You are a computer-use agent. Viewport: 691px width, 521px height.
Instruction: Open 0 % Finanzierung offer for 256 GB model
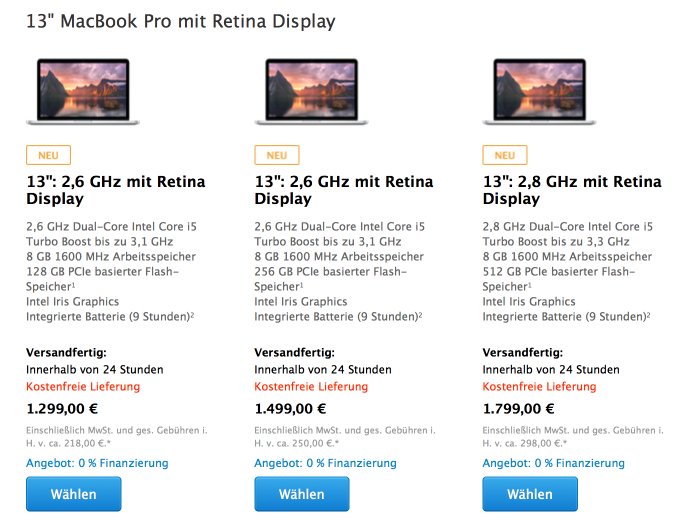(325, 463)
